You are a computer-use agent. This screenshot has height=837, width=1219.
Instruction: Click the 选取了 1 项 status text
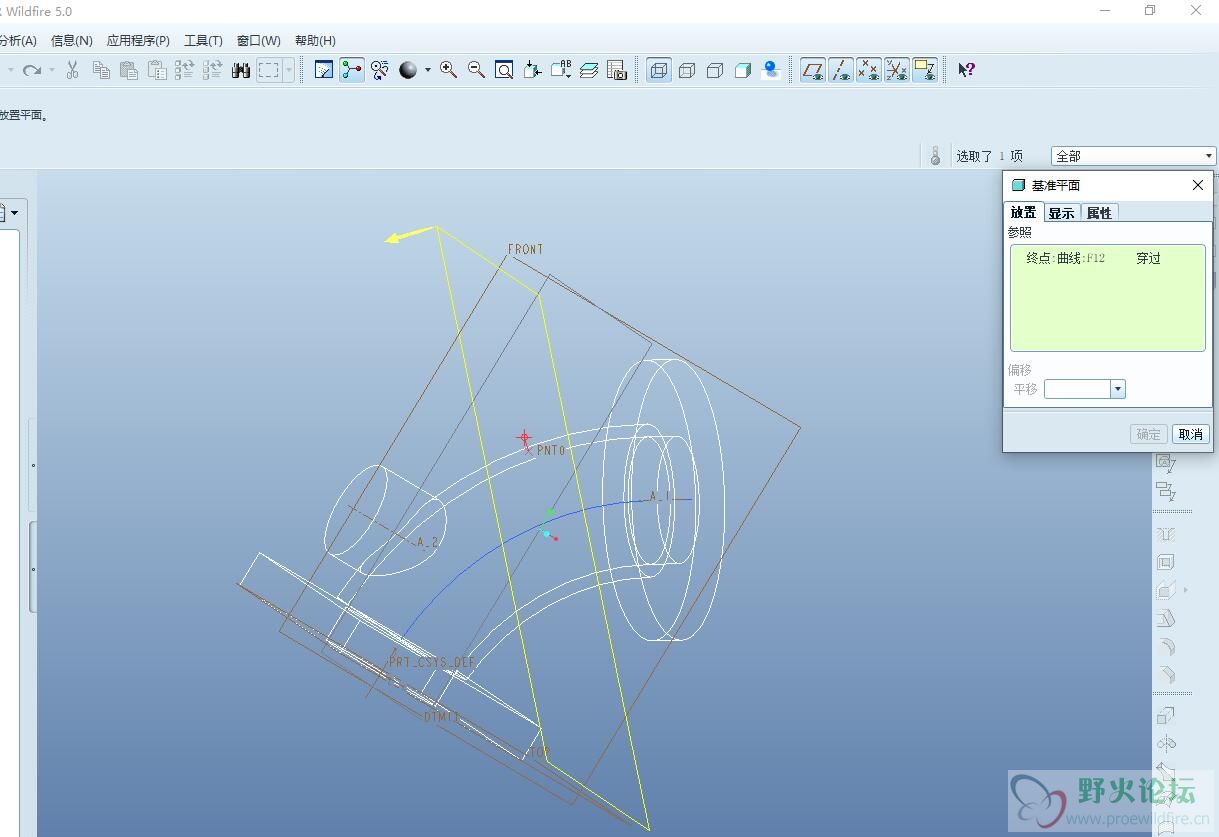(989, 156)
